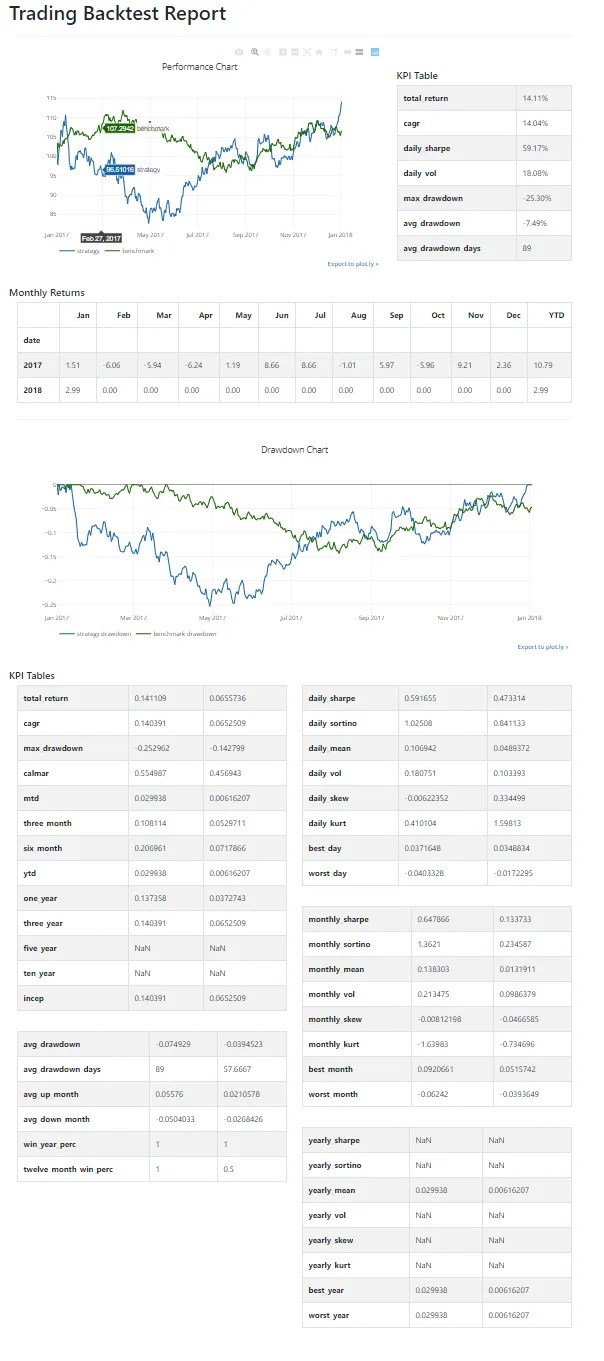Select the Zoom magnifier tool in modebar
The image size is (604, 1361).
[255, 52]
